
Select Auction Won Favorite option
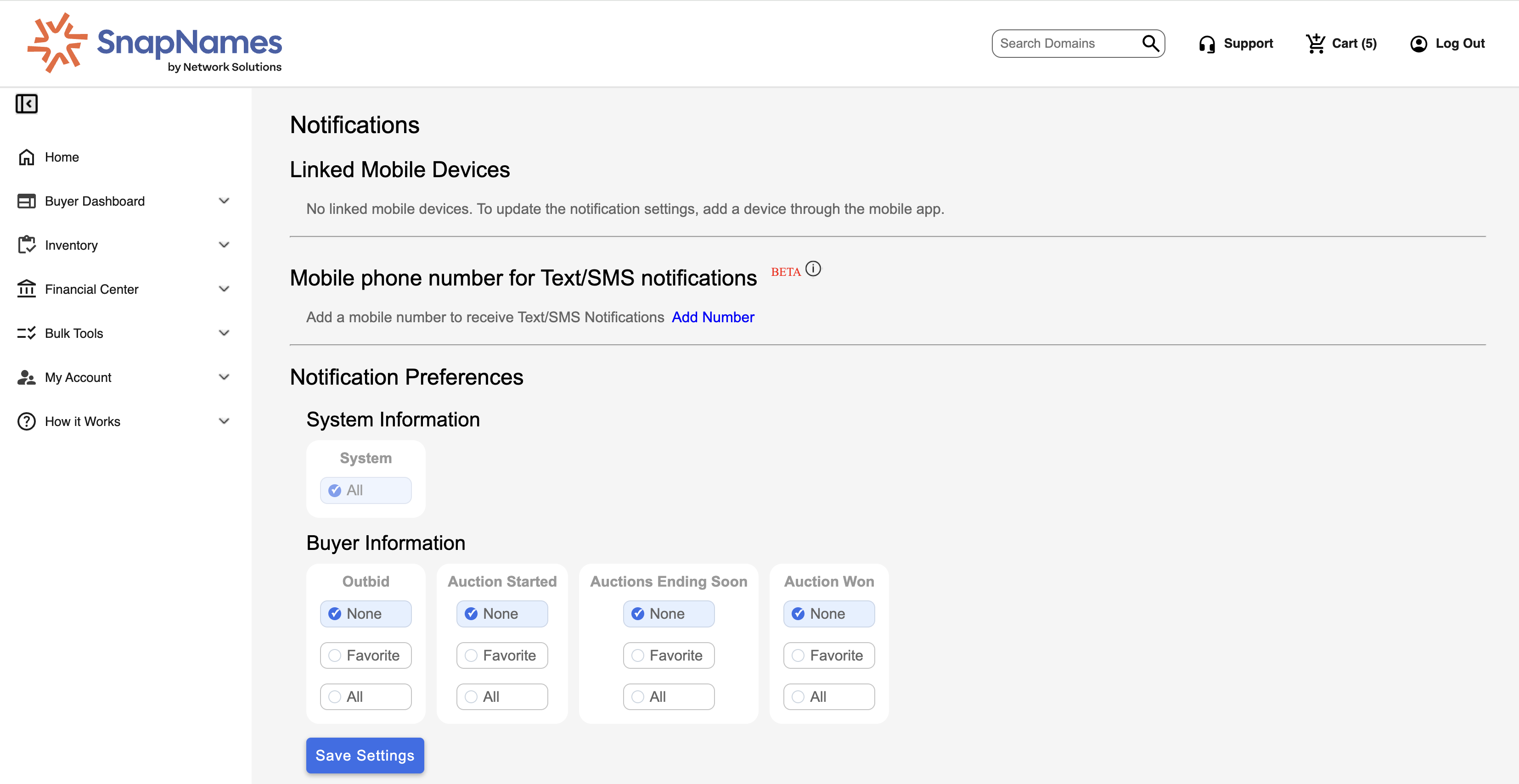click(829, 655)
